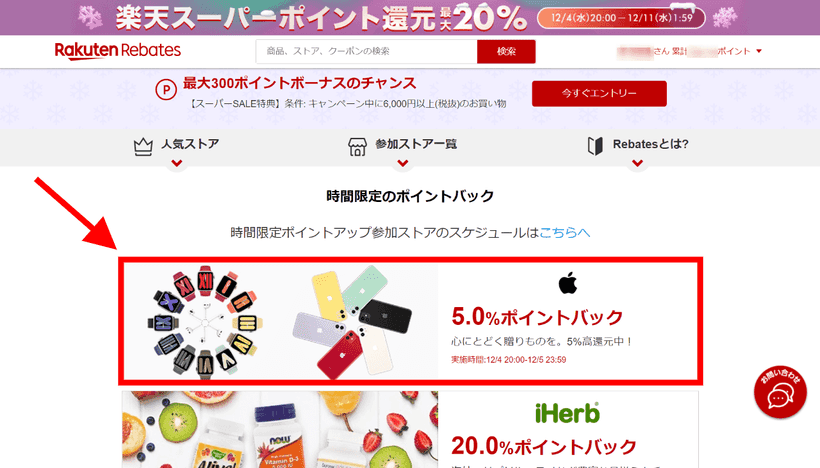The image size is (820, 468).
Task: Click the Rakuten Rebates logo
Action: click(118, 51)
